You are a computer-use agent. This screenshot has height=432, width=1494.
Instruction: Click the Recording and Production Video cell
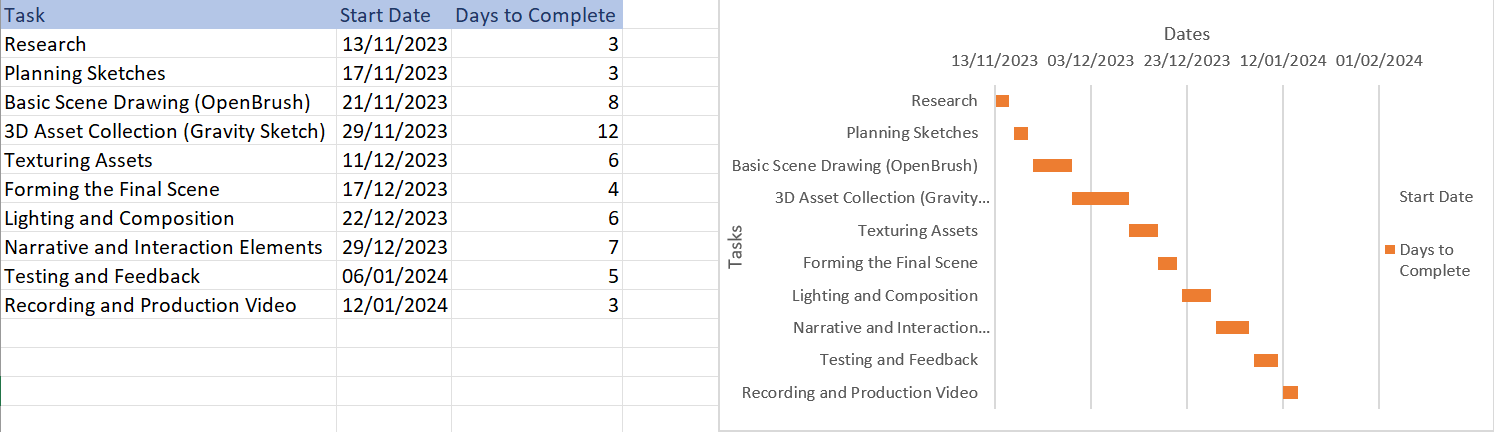(x=168, y=305)
